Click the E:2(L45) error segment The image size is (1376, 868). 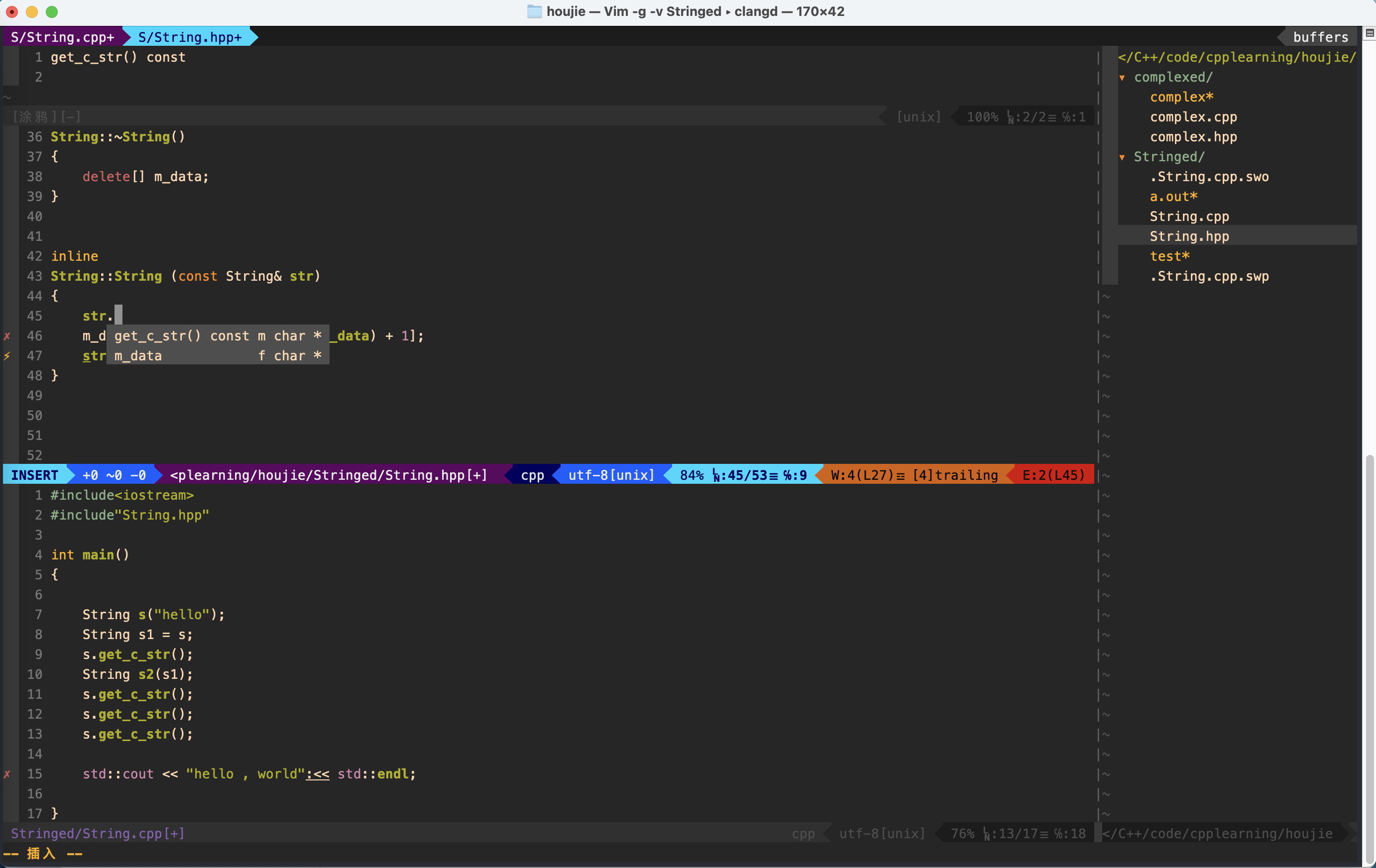[x=1053, y=475]
